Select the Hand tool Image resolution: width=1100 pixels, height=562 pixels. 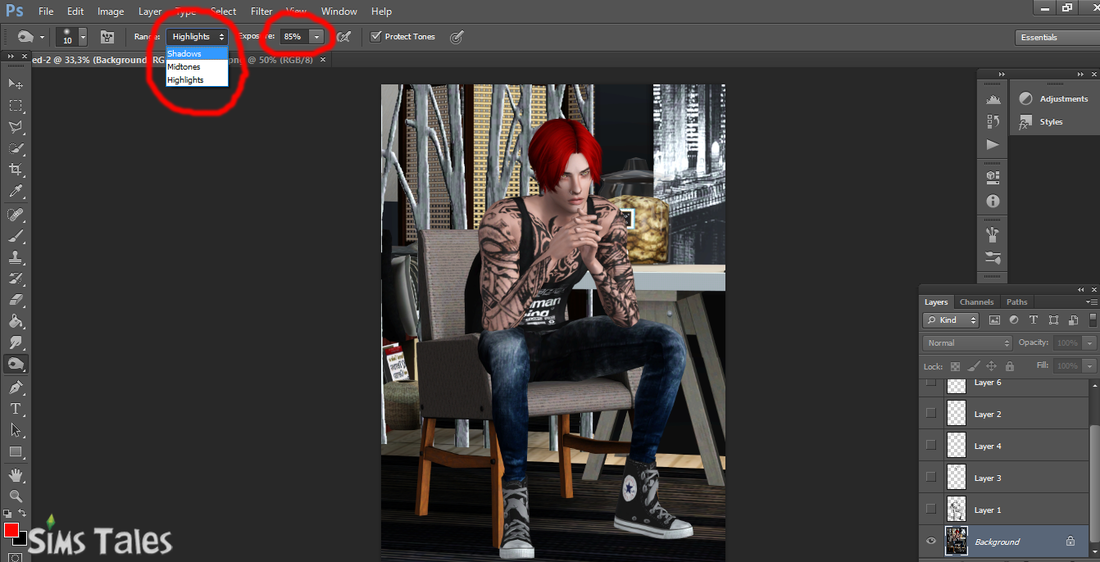[15, 475]
